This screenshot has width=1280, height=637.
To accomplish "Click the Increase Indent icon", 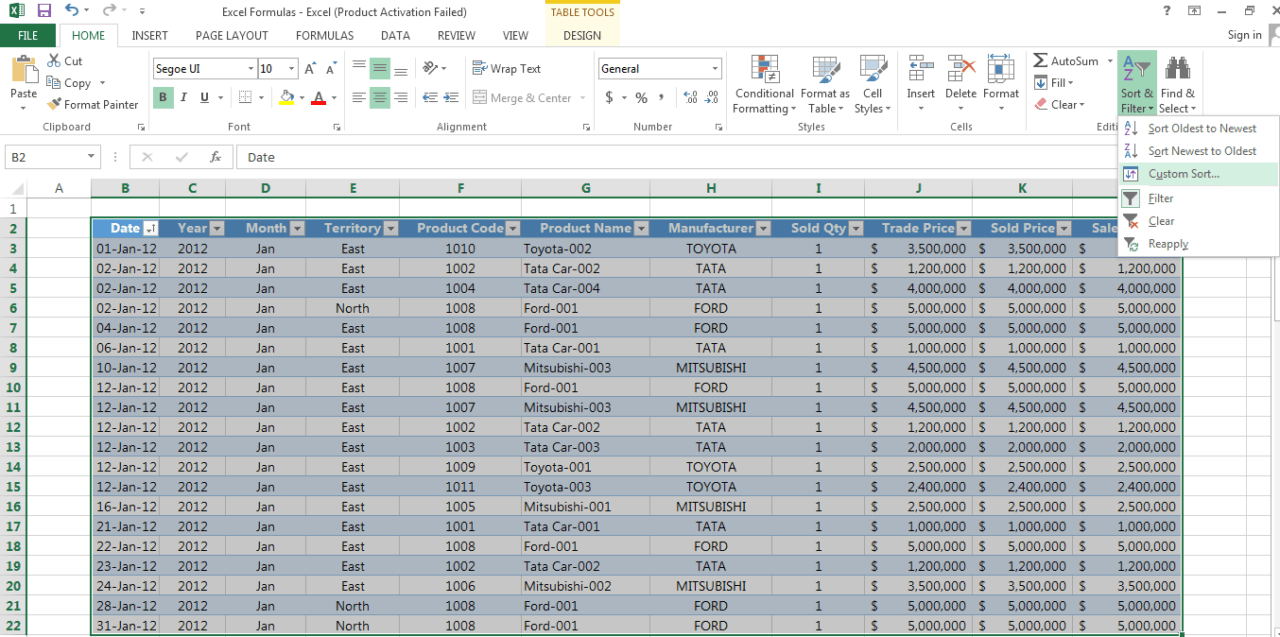I will click(452, 98).
